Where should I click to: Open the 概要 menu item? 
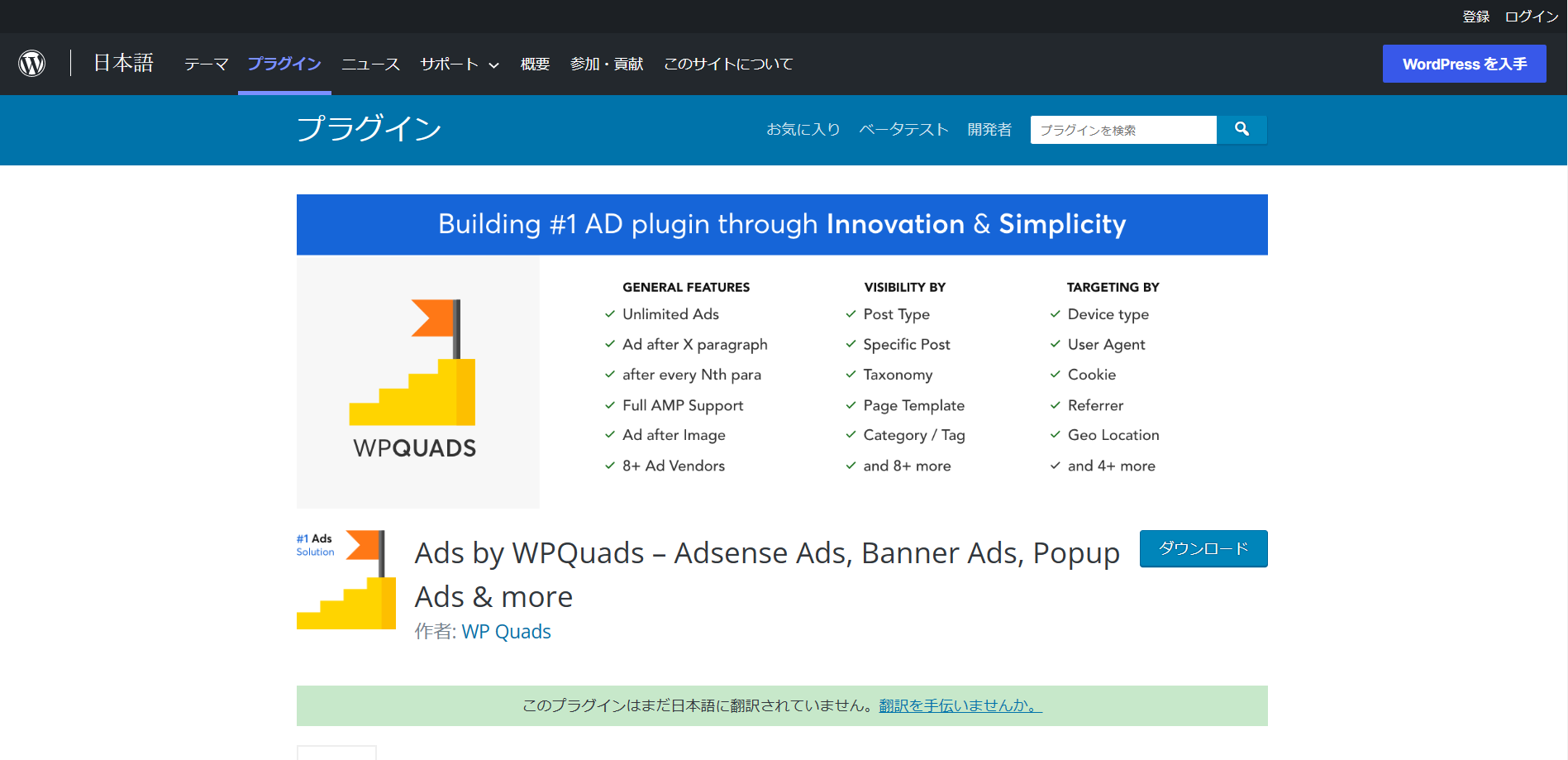535,65
